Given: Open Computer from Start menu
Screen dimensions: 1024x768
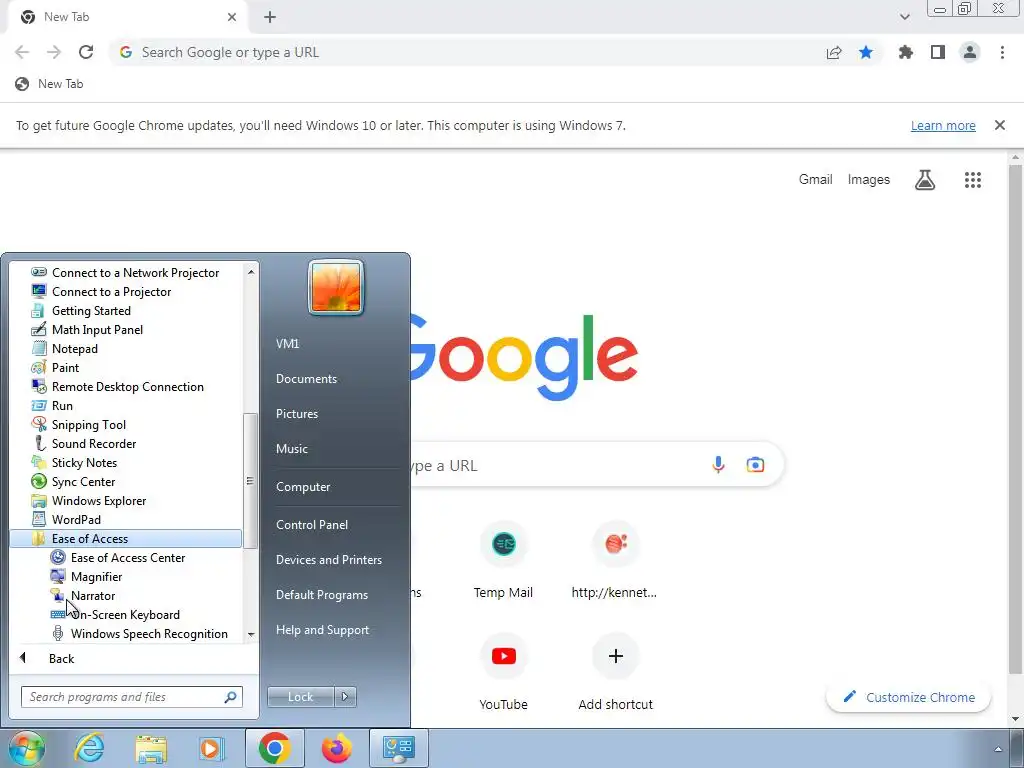Looking at the screenshot, I should (x=303, y=487).
